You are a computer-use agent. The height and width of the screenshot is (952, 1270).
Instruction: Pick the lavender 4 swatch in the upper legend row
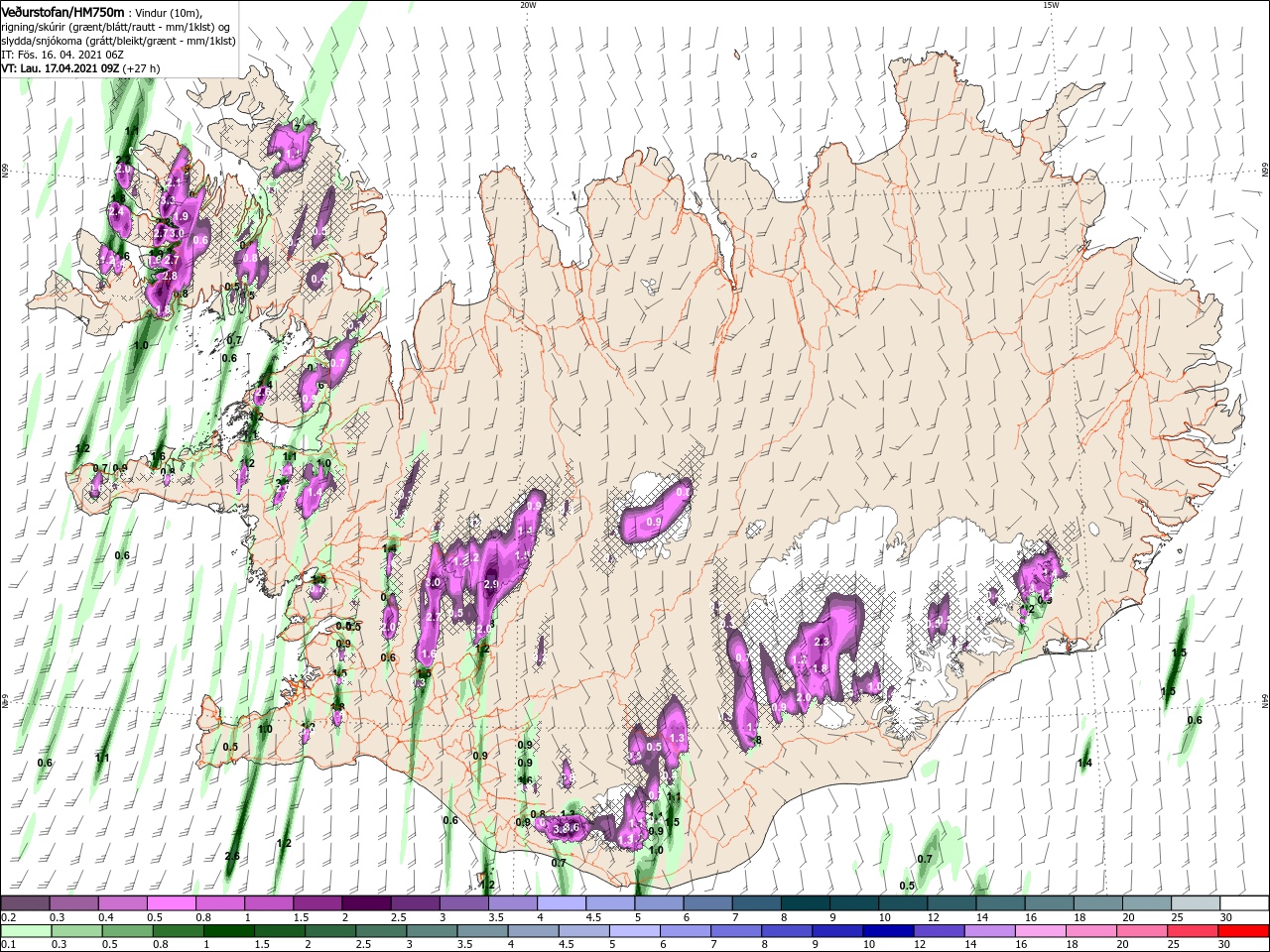tap(561, 903)
